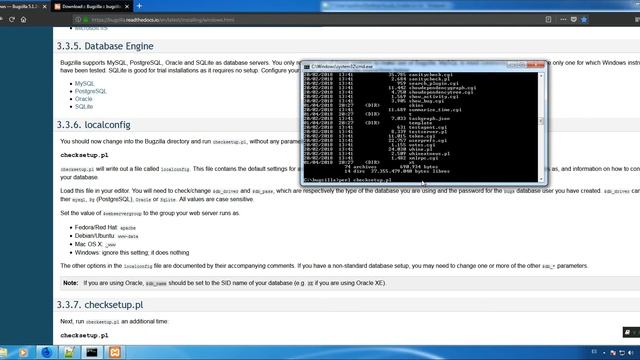Open the Oracle database link
This screenshot has width=640, height=360.
coord(83,99)
